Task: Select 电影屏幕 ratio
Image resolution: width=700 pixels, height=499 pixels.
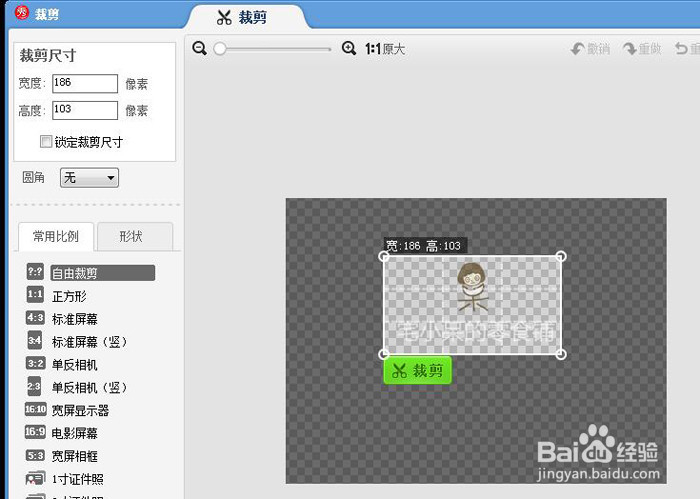Action: [x=75, y=433]
